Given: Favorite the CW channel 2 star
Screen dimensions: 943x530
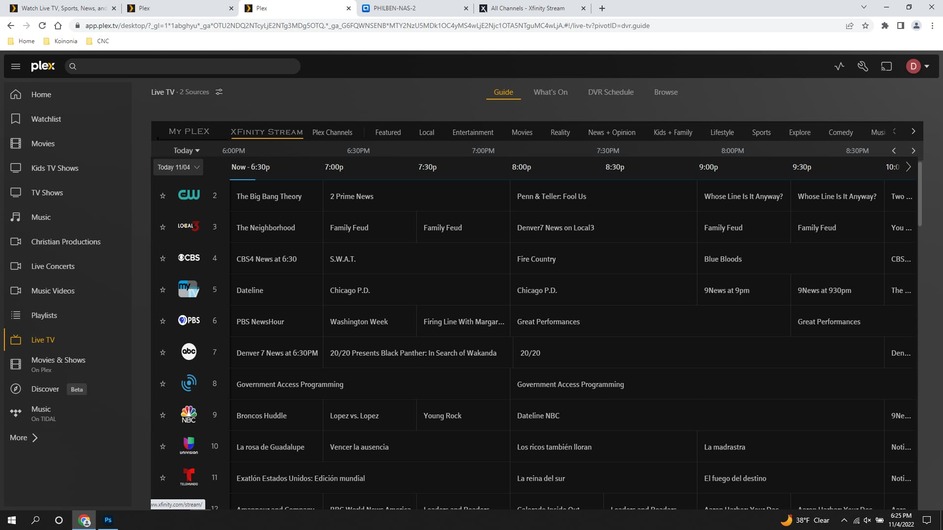Looking at the screenshot, I should point(162,196).
